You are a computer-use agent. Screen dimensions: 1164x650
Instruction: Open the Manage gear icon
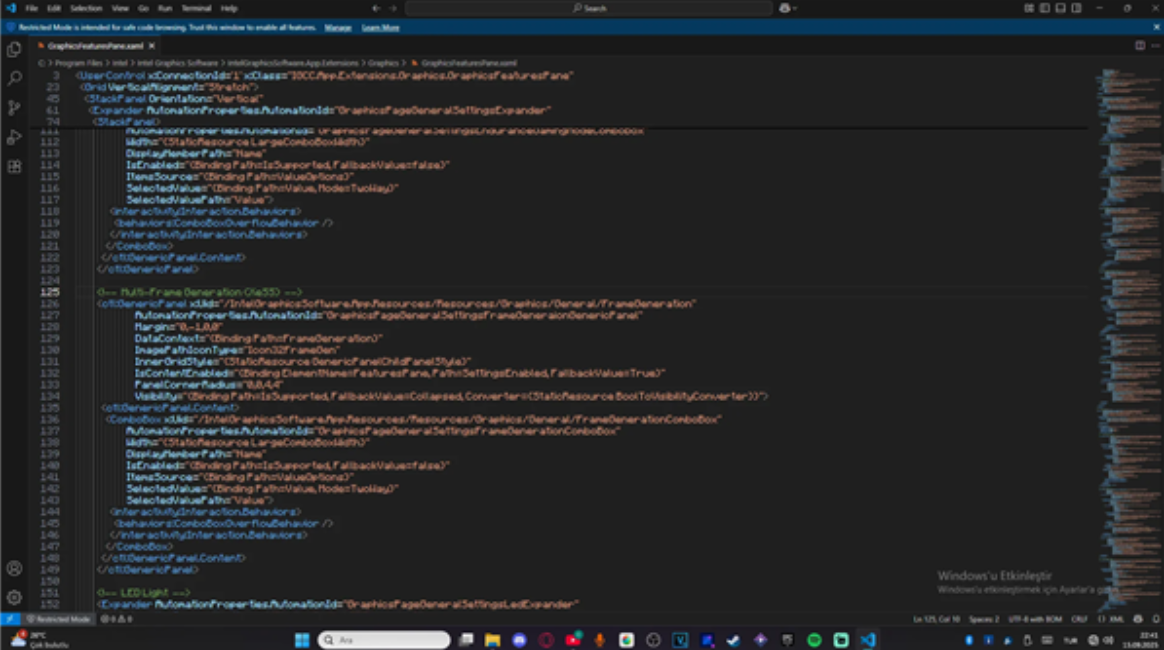14,597
